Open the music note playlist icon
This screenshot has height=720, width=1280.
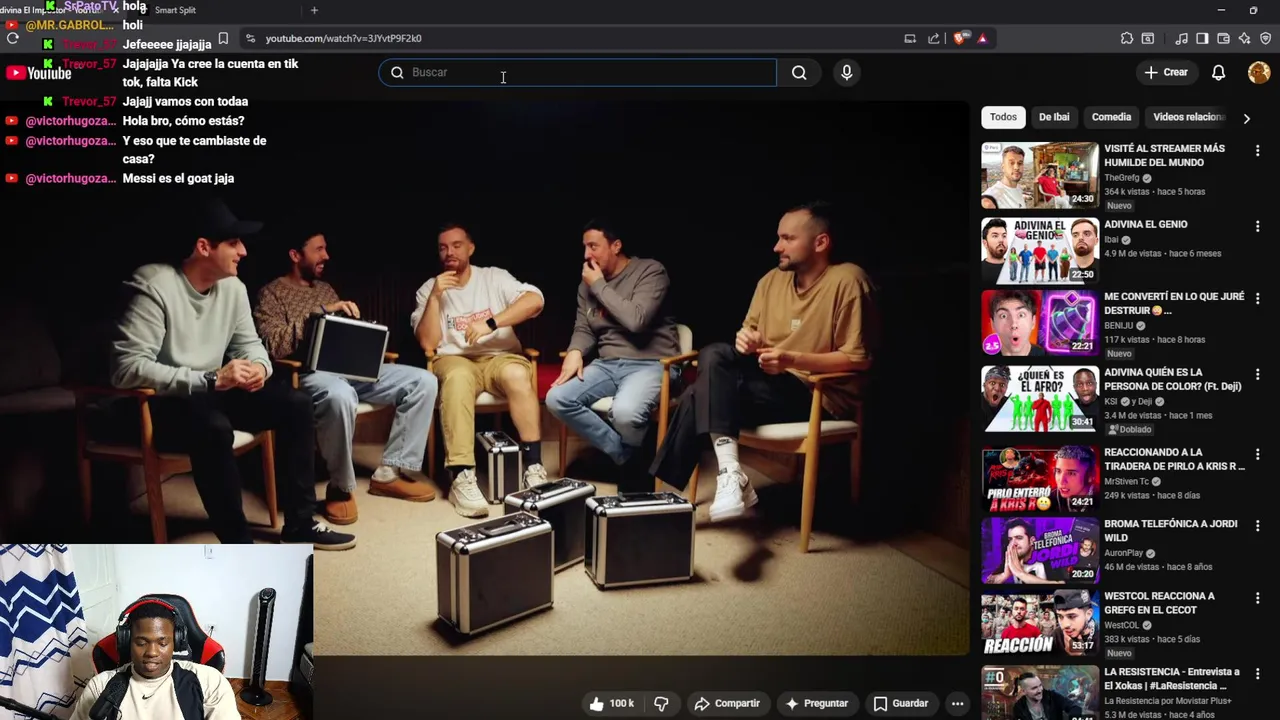(x=1182, y=38)
